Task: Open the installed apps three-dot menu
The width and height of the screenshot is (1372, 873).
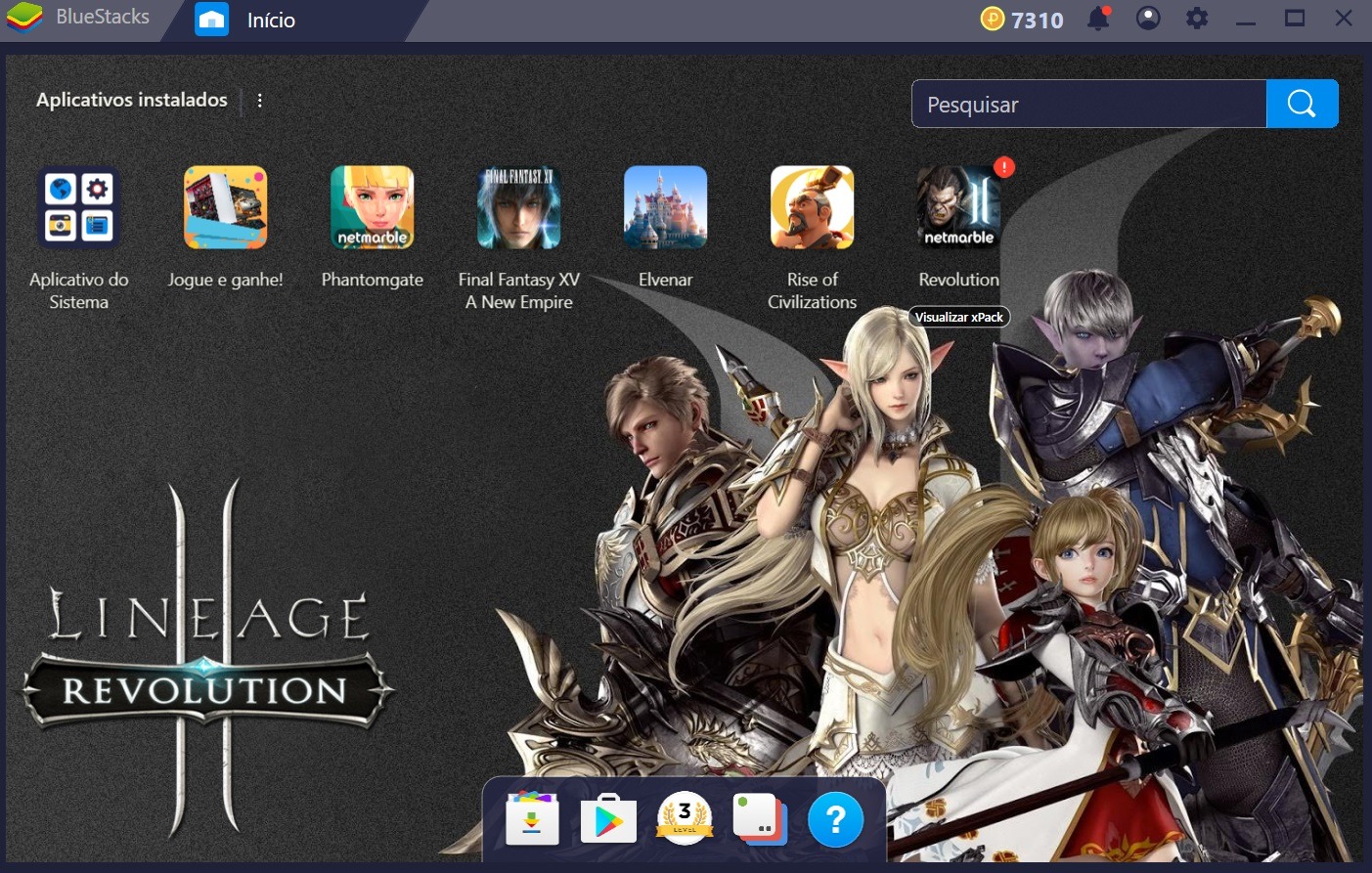Action: click(x=259, y=100)
